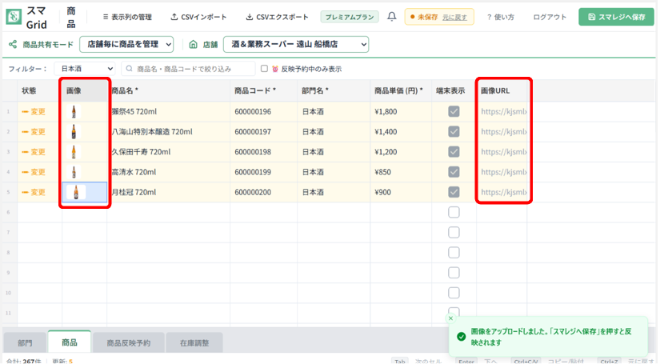Viewport: 658px width, 364px height.
Task: Click CSVエクスポート
Action: click(x=277, y=17)
